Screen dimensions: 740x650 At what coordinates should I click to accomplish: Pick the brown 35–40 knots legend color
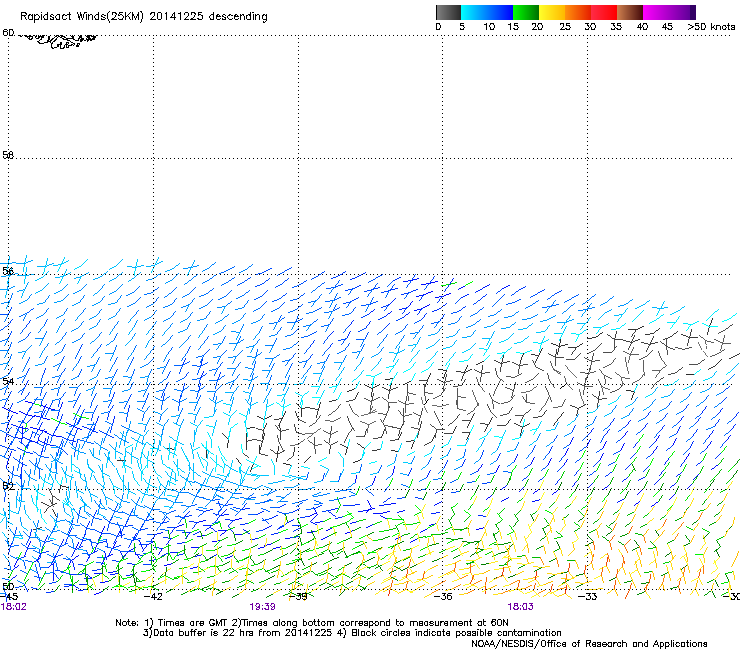click(630, 12)
